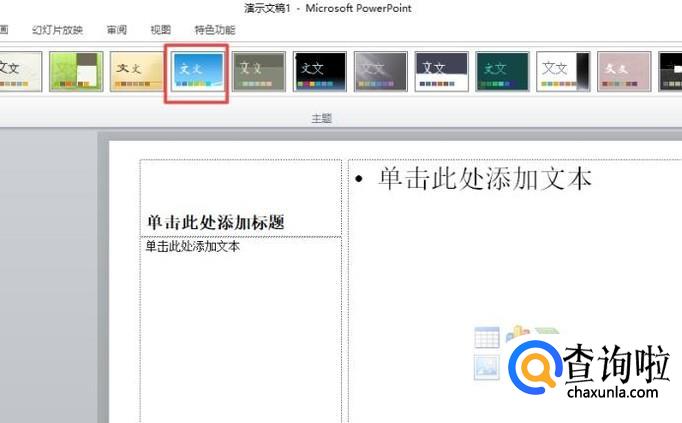Apply the beige theme at left edge
This screenshot has width=682, height=423.
[20, 72]
